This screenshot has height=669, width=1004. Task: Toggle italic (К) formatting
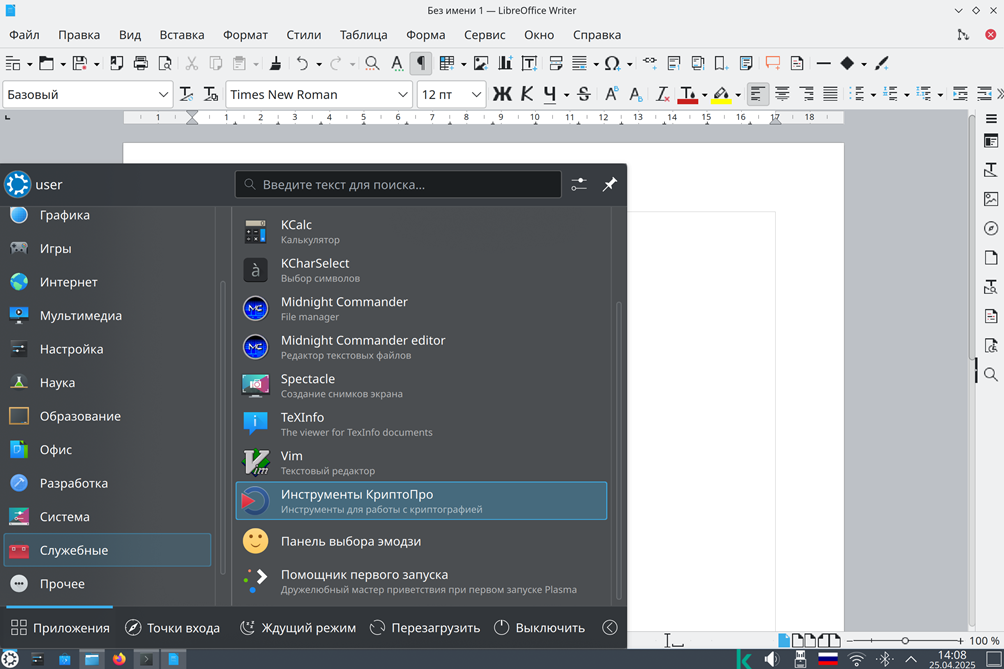[x=527, y=95]
